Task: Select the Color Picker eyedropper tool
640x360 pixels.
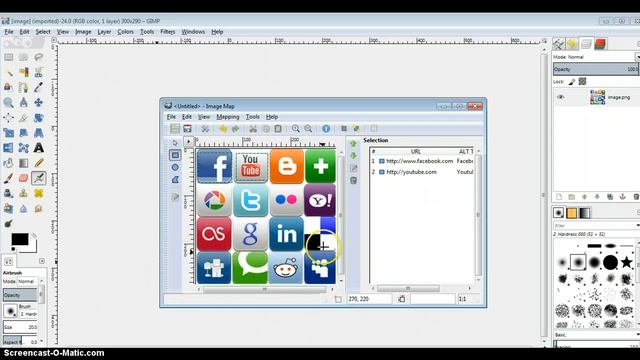Action: point(38,87)
